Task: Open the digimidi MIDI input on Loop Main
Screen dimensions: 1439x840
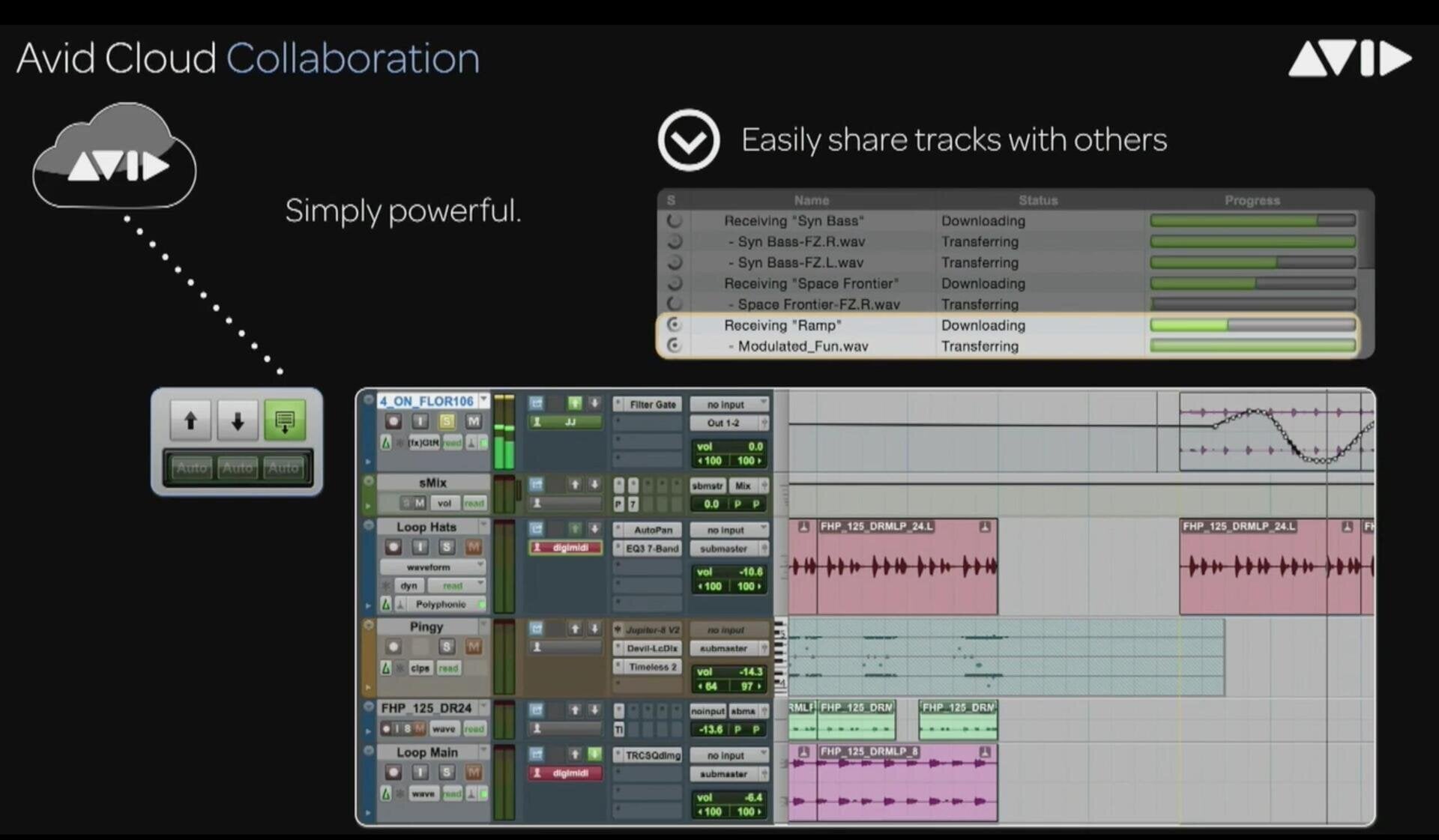Action: coord(566,774)
